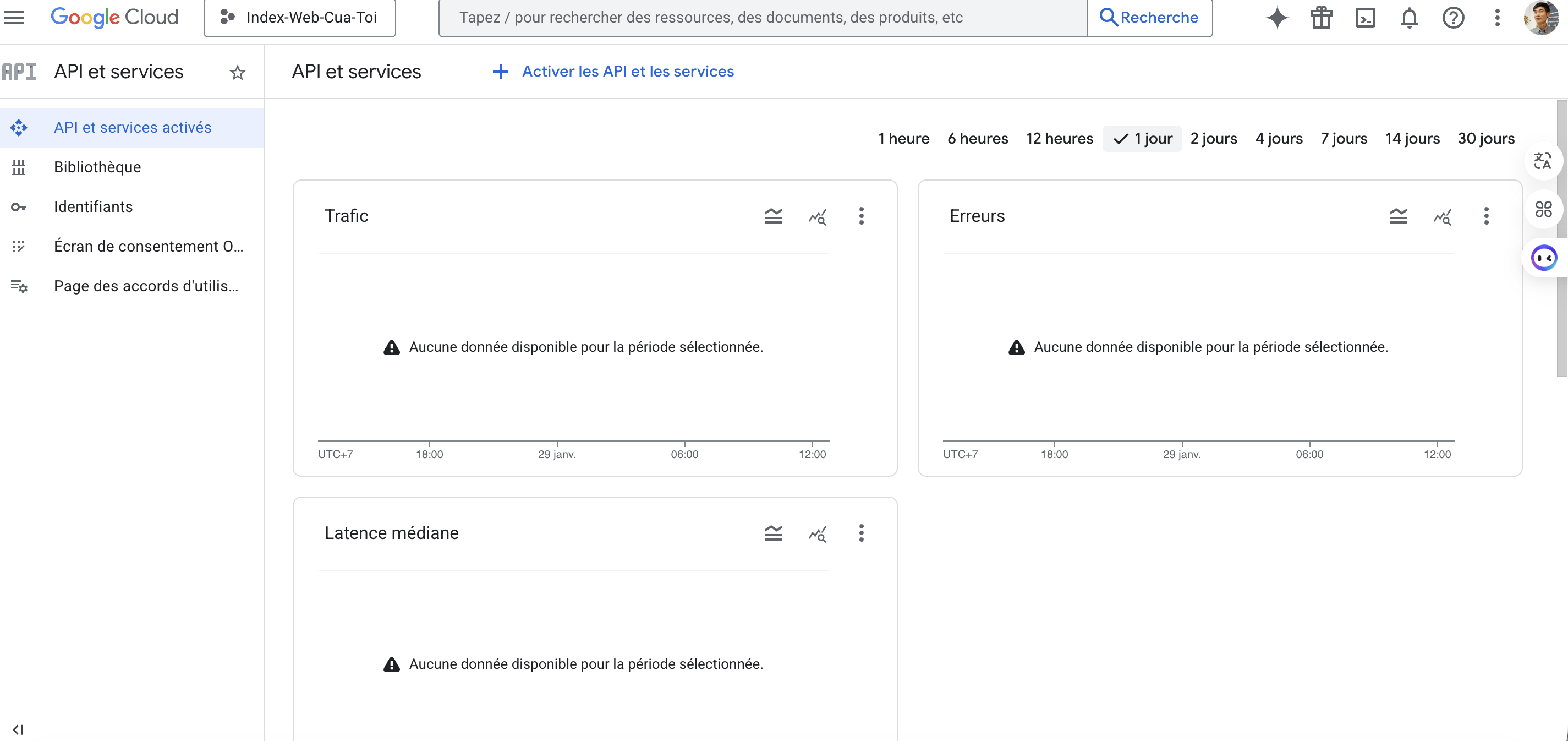Select the 30 jours time range
The image size is (1568, 741).
[1486, 138]
